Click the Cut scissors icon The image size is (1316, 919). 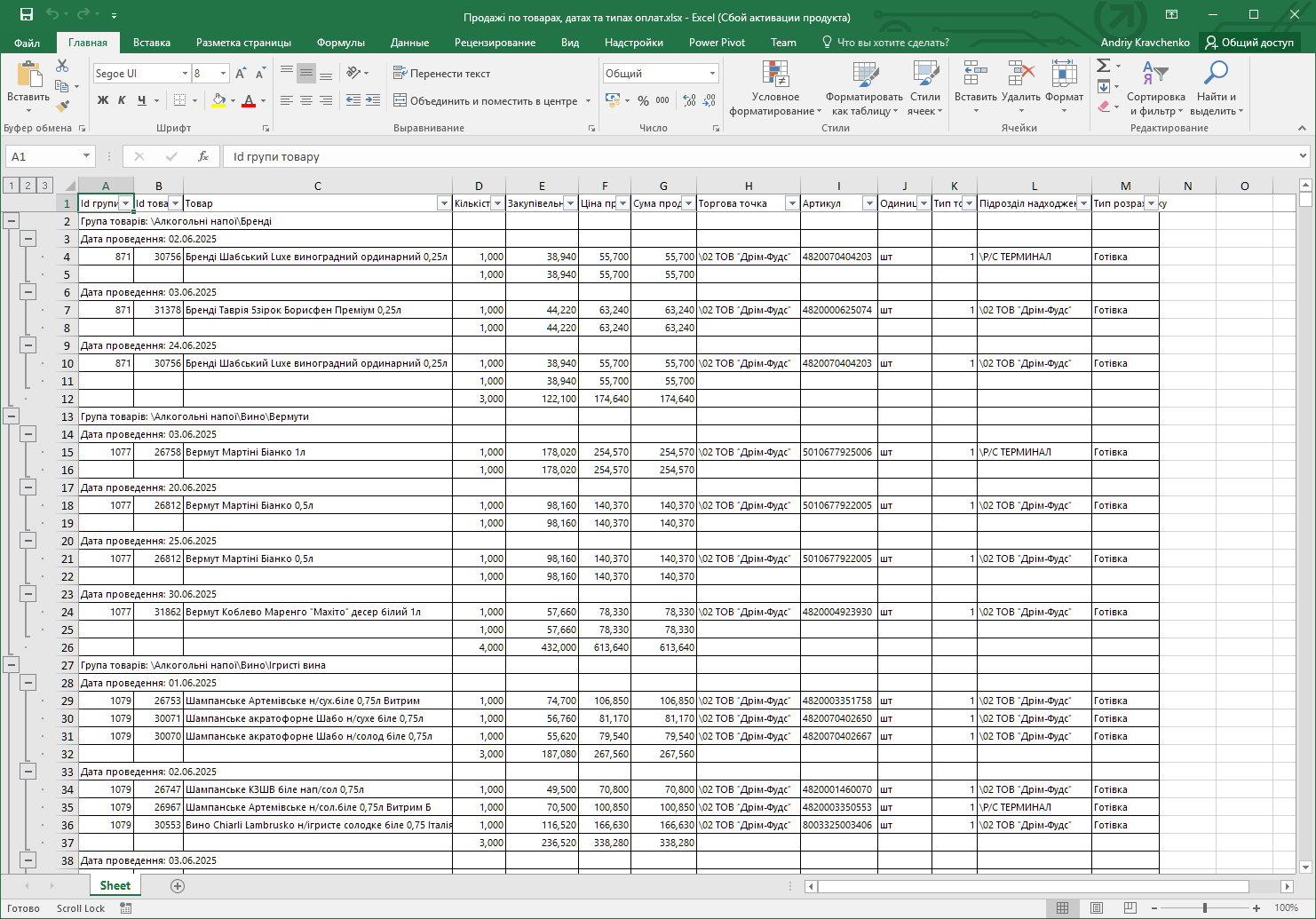point(62,66)
